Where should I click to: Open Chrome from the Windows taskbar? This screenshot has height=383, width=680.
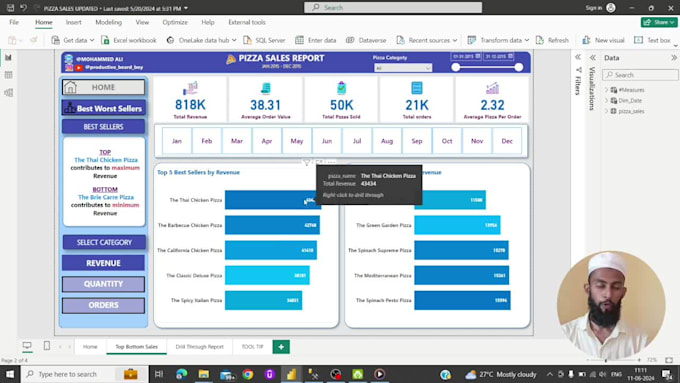248,374
